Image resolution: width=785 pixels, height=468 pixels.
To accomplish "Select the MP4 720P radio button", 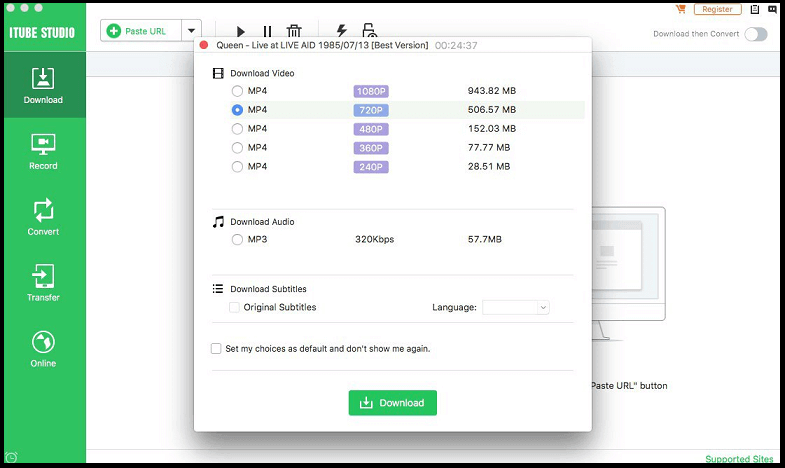I will 237,110.
